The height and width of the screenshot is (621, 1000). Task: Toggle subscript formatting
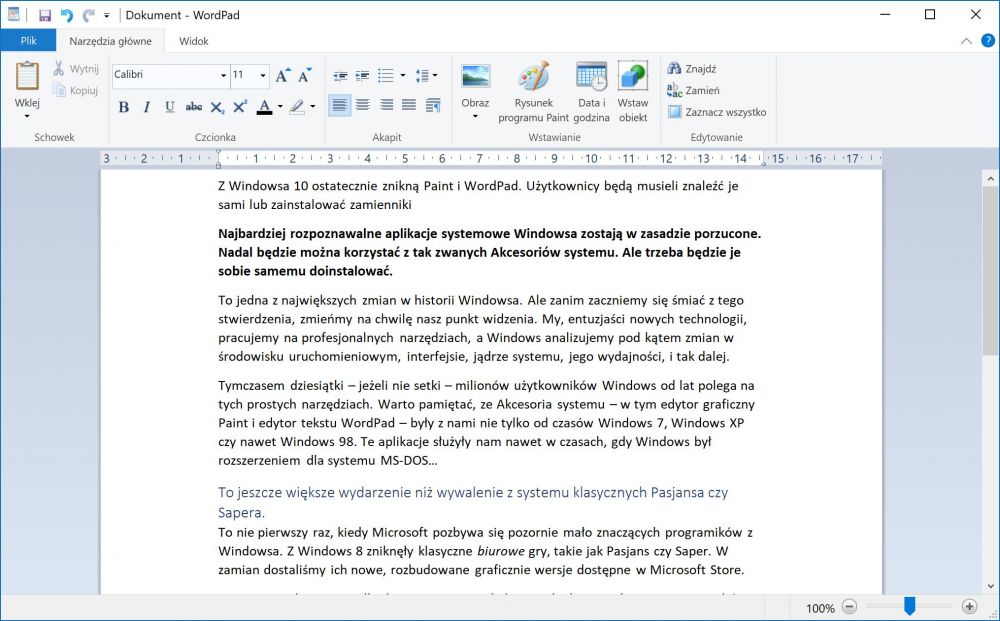point(217,106)
